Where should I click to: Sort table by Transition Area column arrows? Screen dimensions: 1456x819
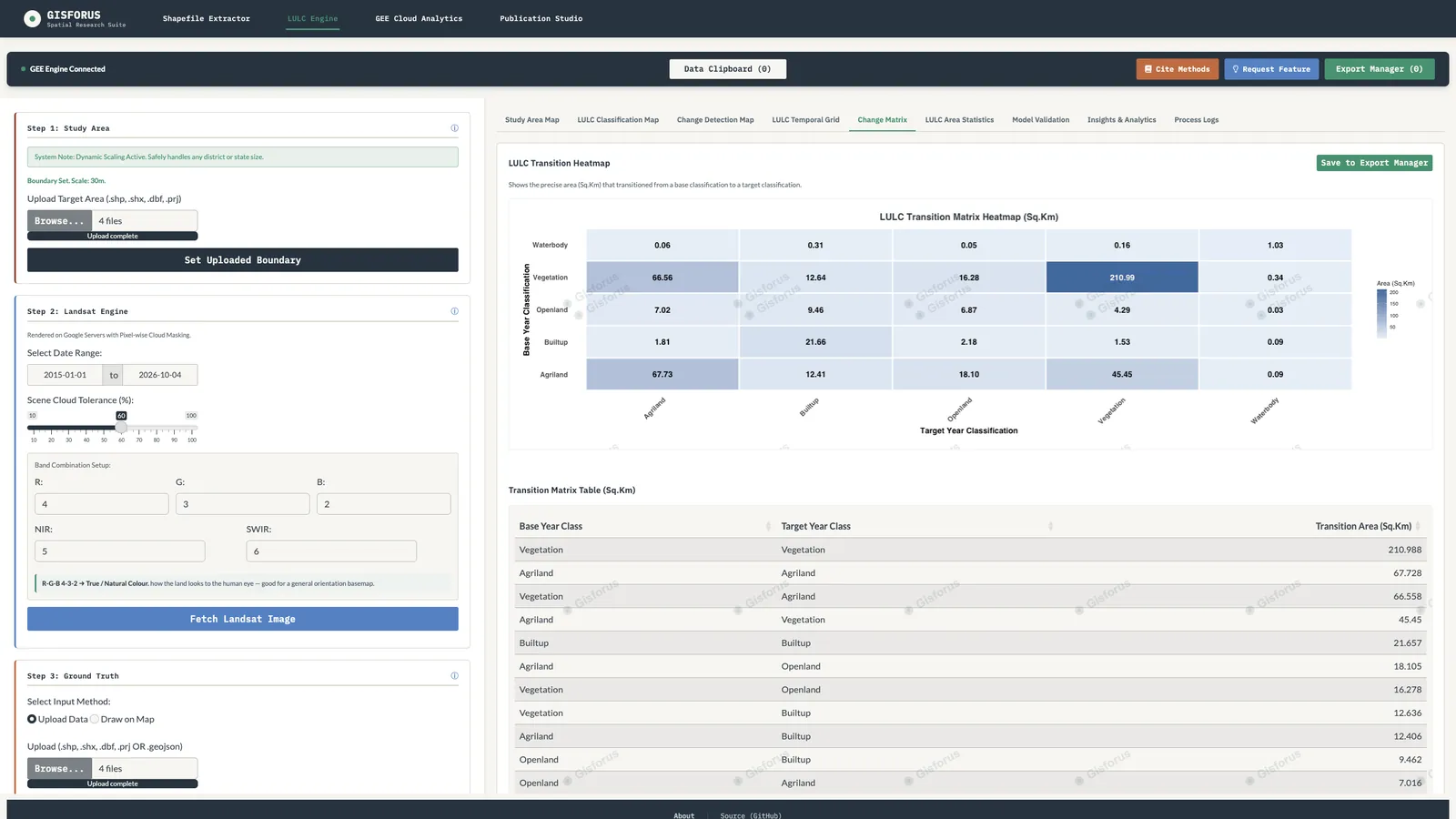pyautogui.click(x=1418, y=526)
